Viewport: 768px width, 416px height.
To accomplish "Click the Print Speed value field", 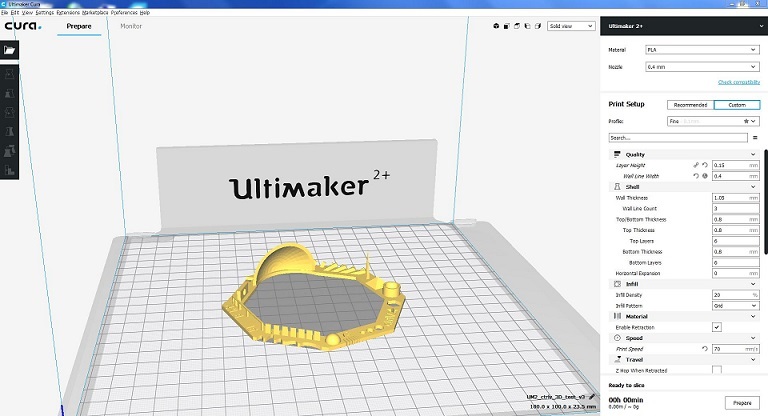I will 736,349.
